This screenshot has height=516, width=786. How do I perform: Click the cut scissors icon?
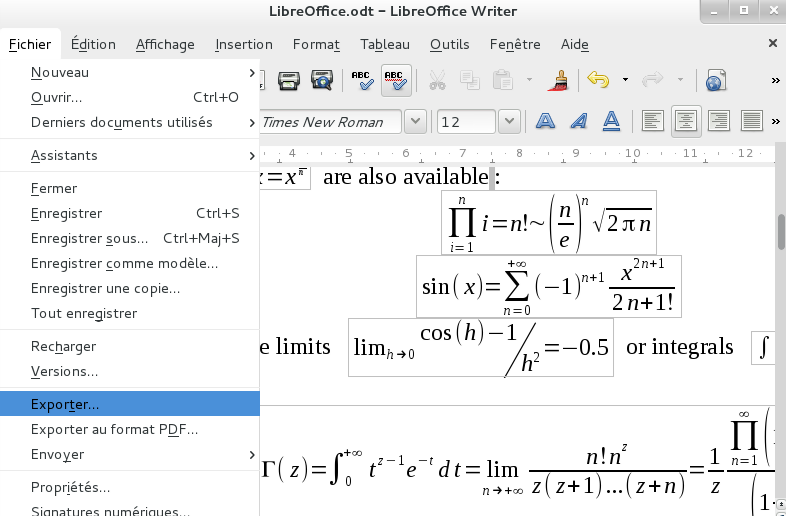437,80
